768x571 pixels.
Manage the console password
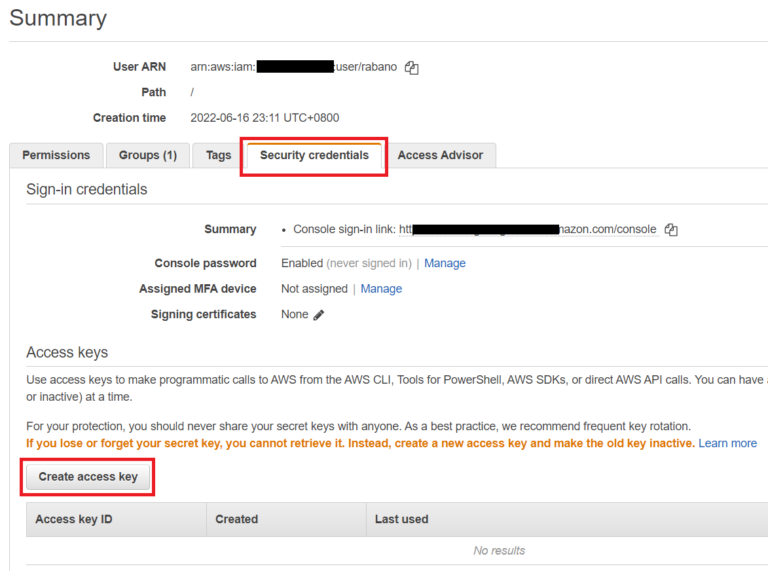coord(445,263)
